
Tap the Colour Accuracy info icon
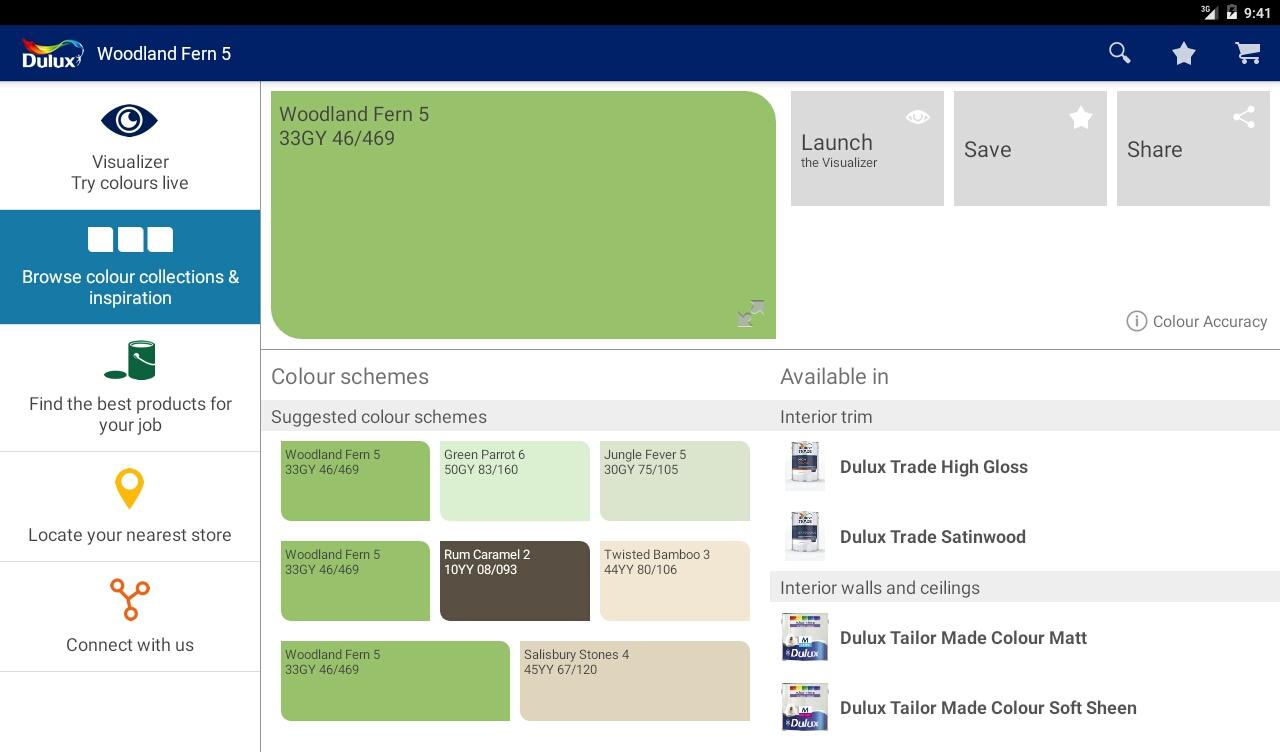point(1136,321)
